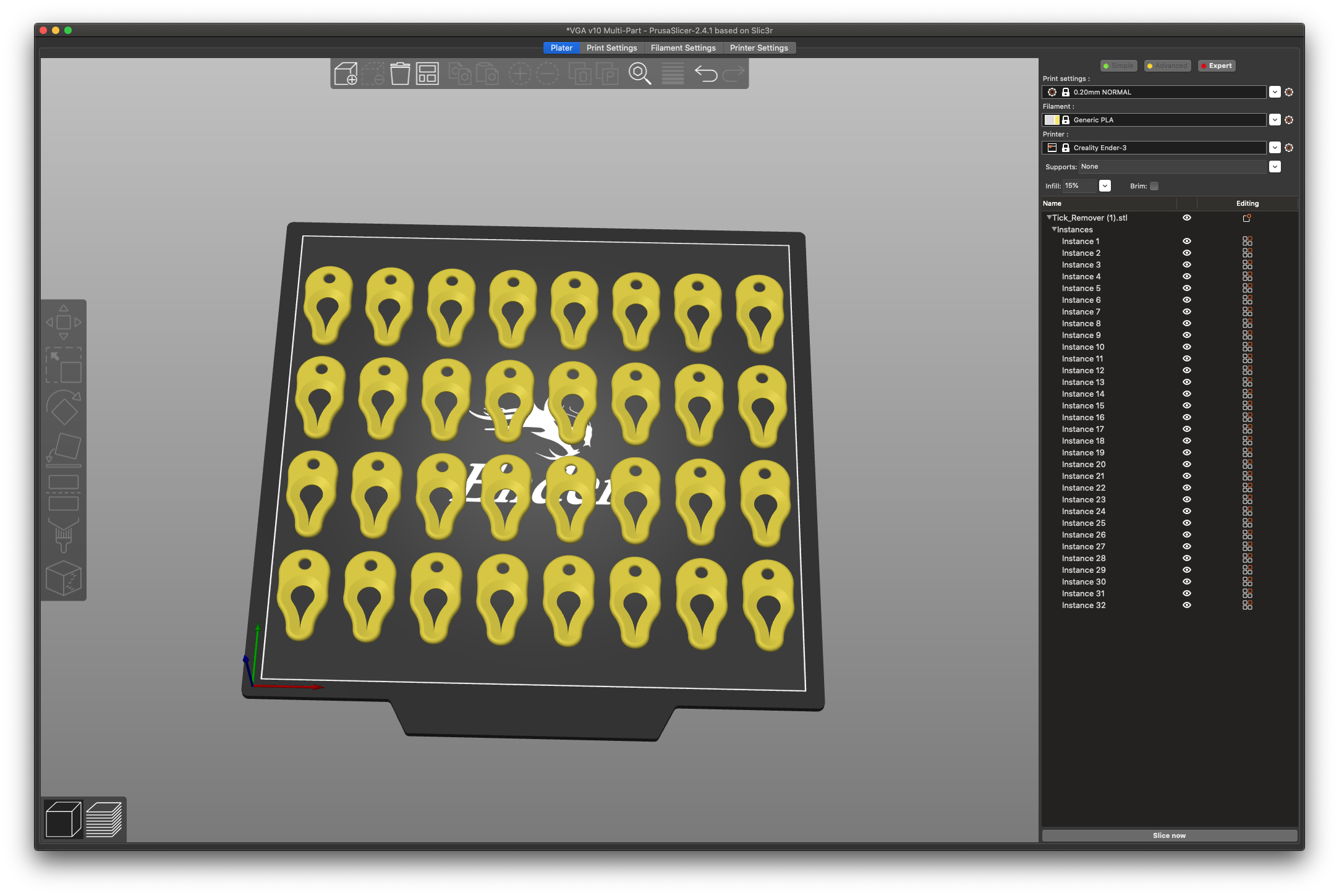Collapse the Instances tree group
The width and height of the screenshot is (1339, 896).
(1054, 229)
